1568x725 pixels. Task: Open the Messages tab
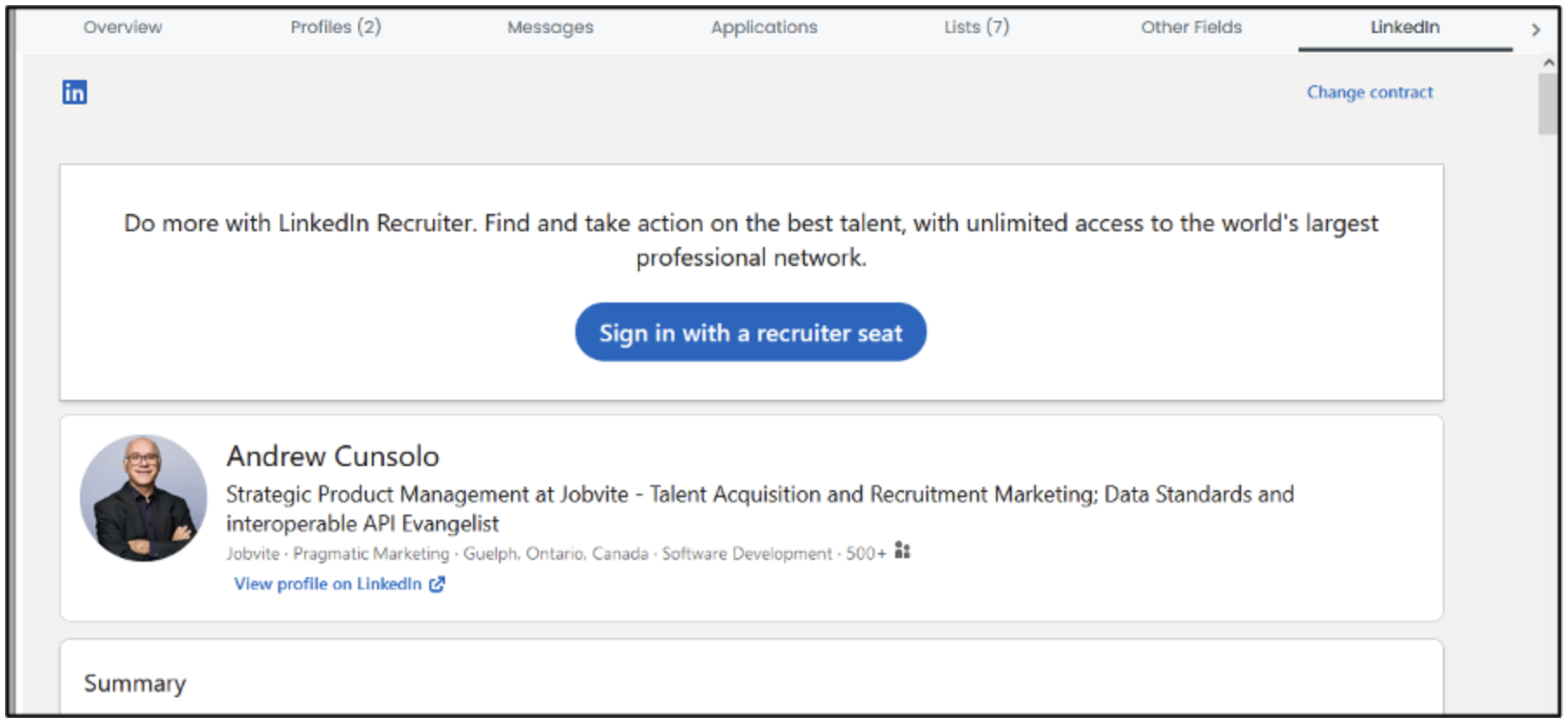coord(550,28)
